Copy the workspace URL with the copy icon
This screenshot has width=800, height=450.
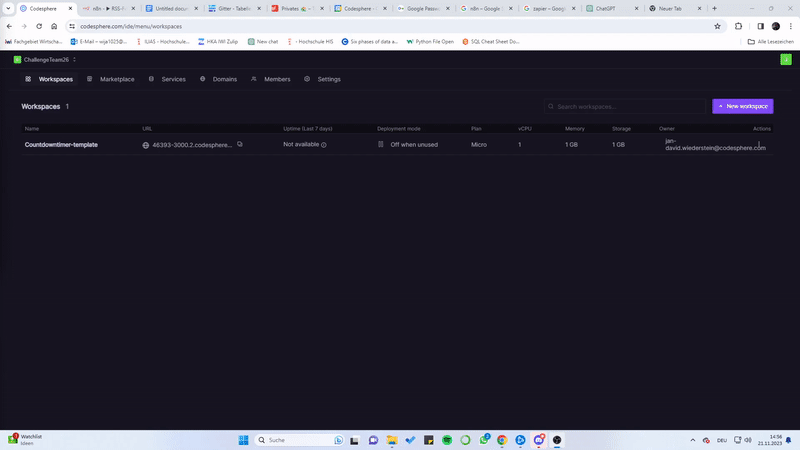click(240, 144)
